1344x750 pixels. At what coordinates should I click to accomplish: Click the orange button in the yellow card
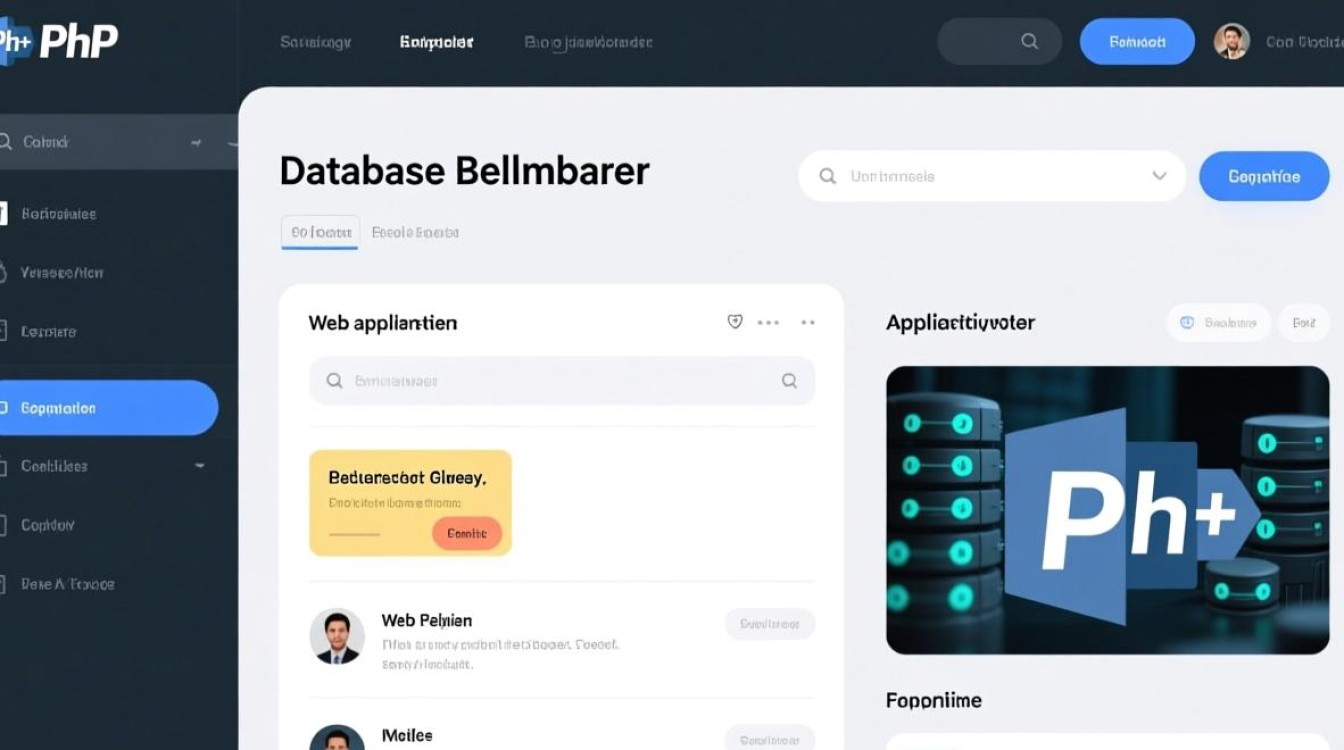[x=466, y=534]
